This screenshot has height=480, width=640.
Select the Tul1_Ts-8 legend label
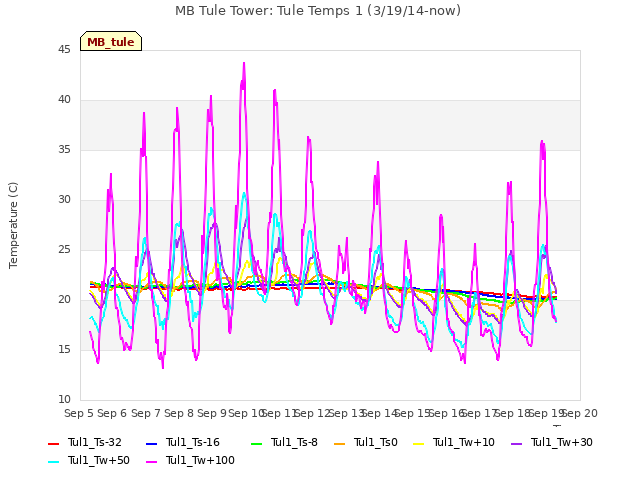pos(294,442)
